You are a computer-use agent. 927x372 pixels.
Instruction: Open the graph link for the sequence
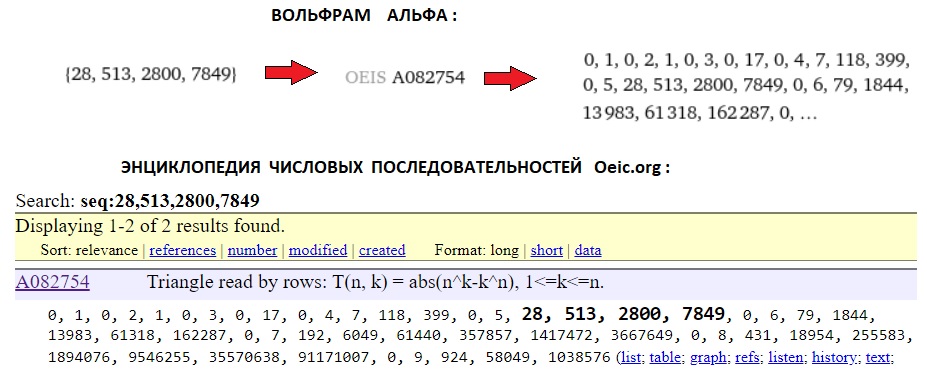[708, 357]
